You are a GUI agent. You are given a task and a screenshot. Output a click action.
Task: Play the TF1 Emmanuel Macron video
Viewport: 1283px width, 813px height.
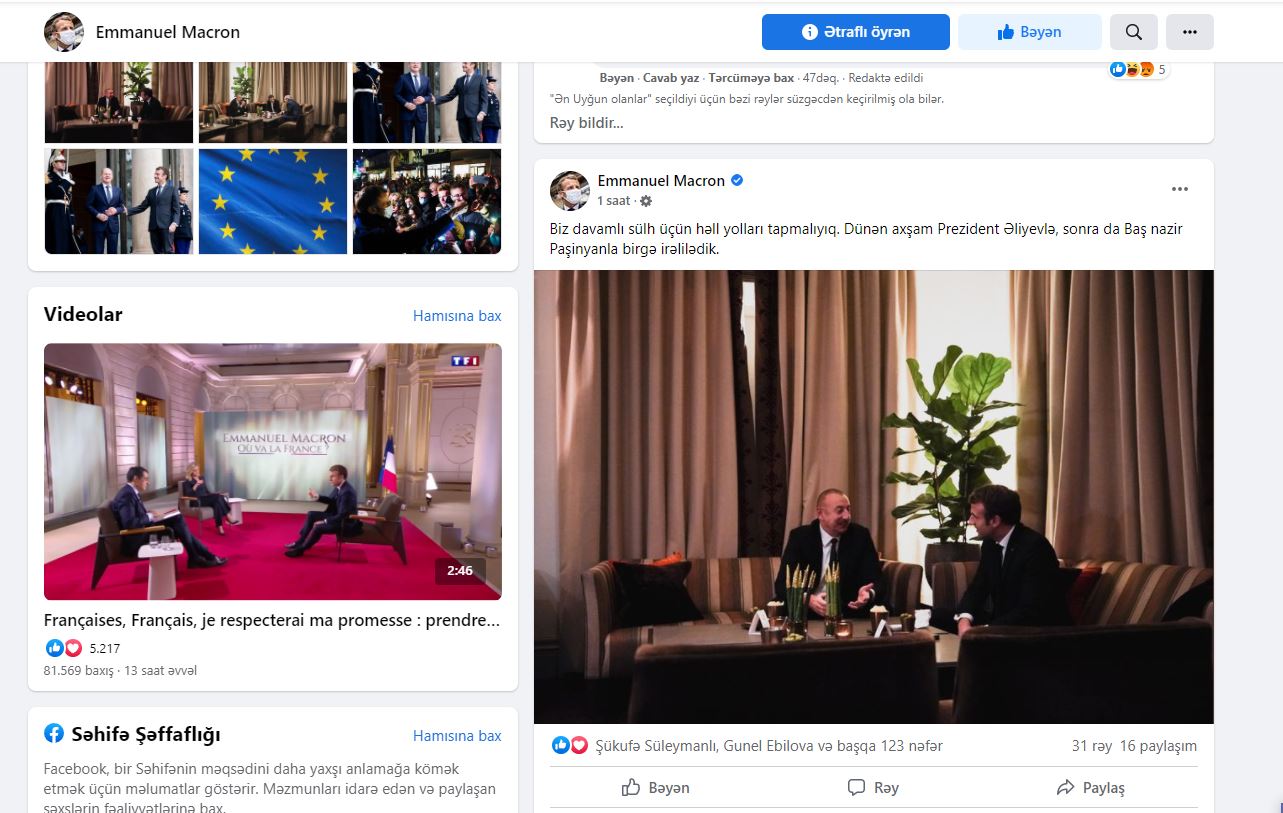[273, 472]
